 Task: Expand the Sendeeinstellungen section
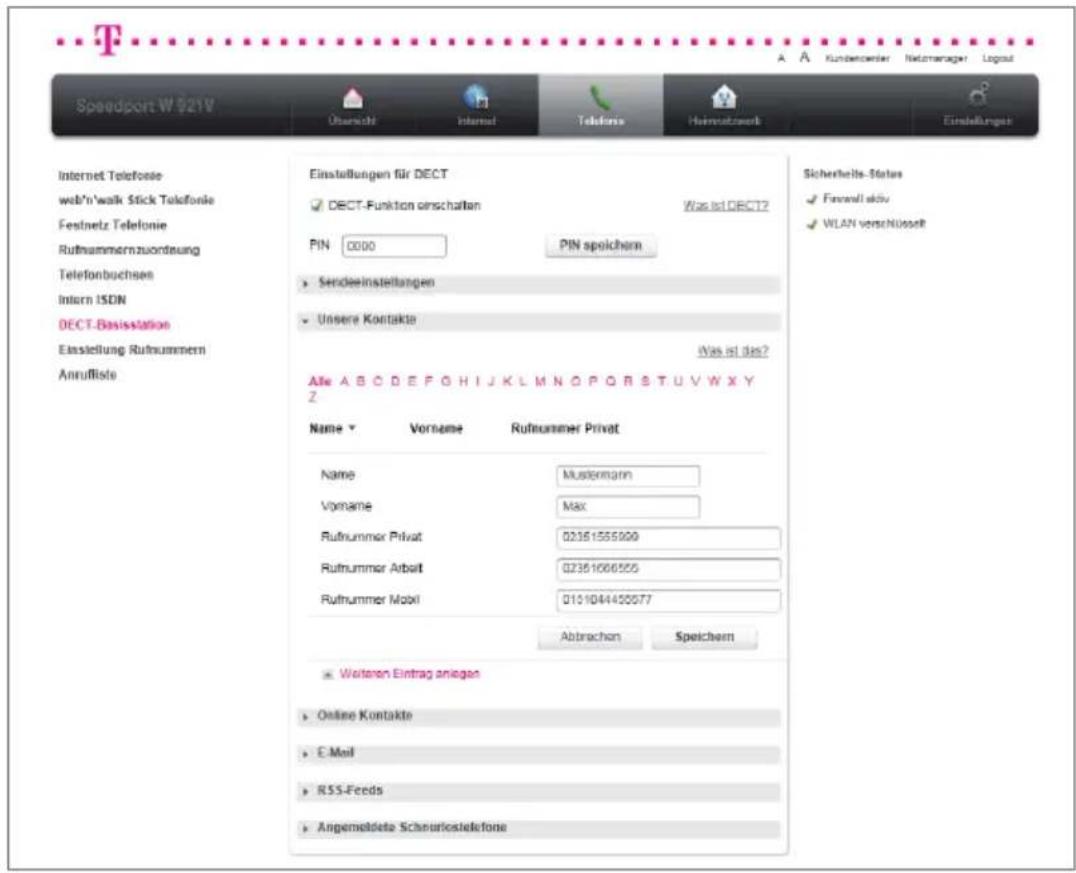[539, 283]
